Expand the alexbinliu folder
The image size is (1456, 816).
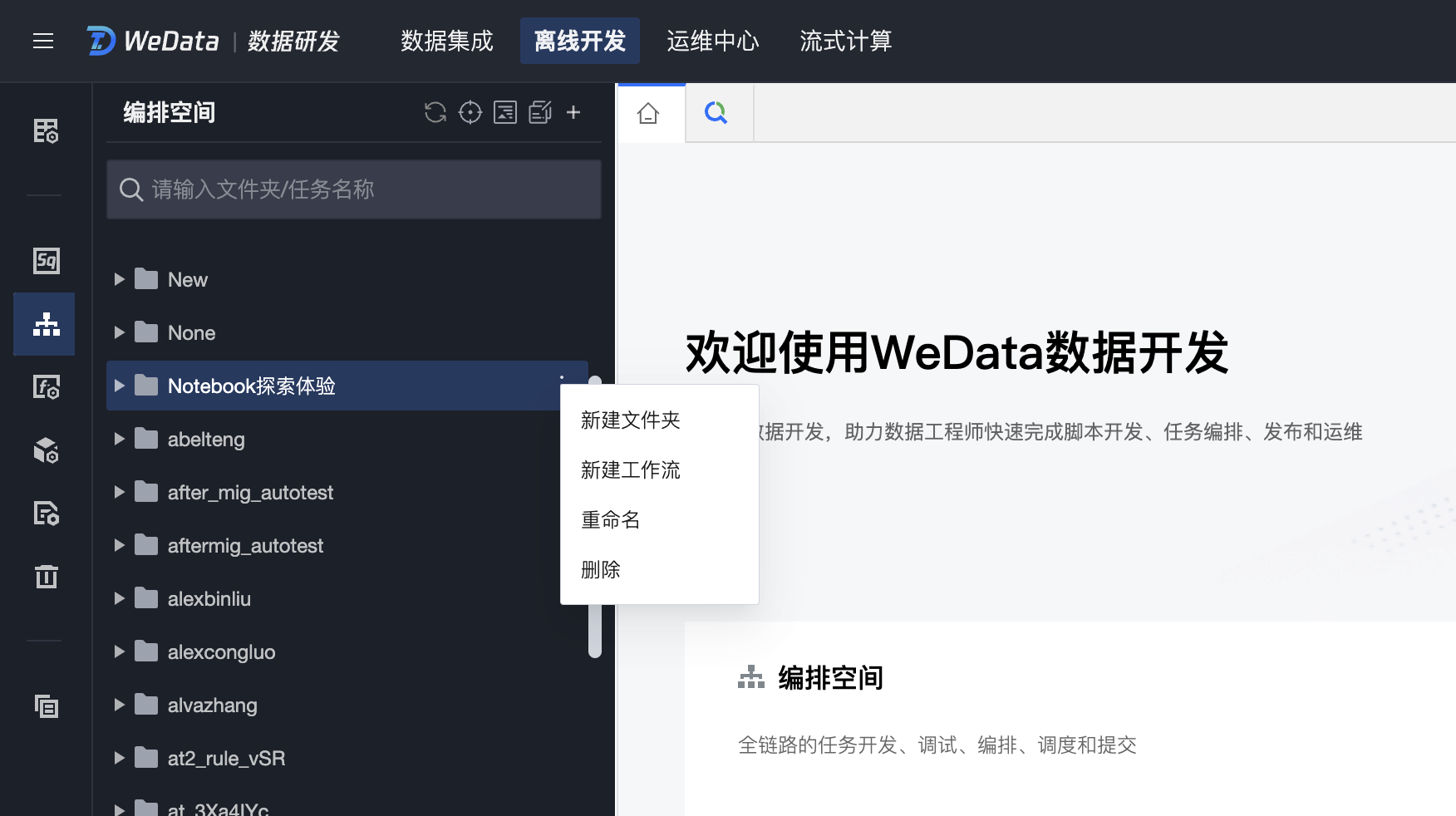point(119,598)
